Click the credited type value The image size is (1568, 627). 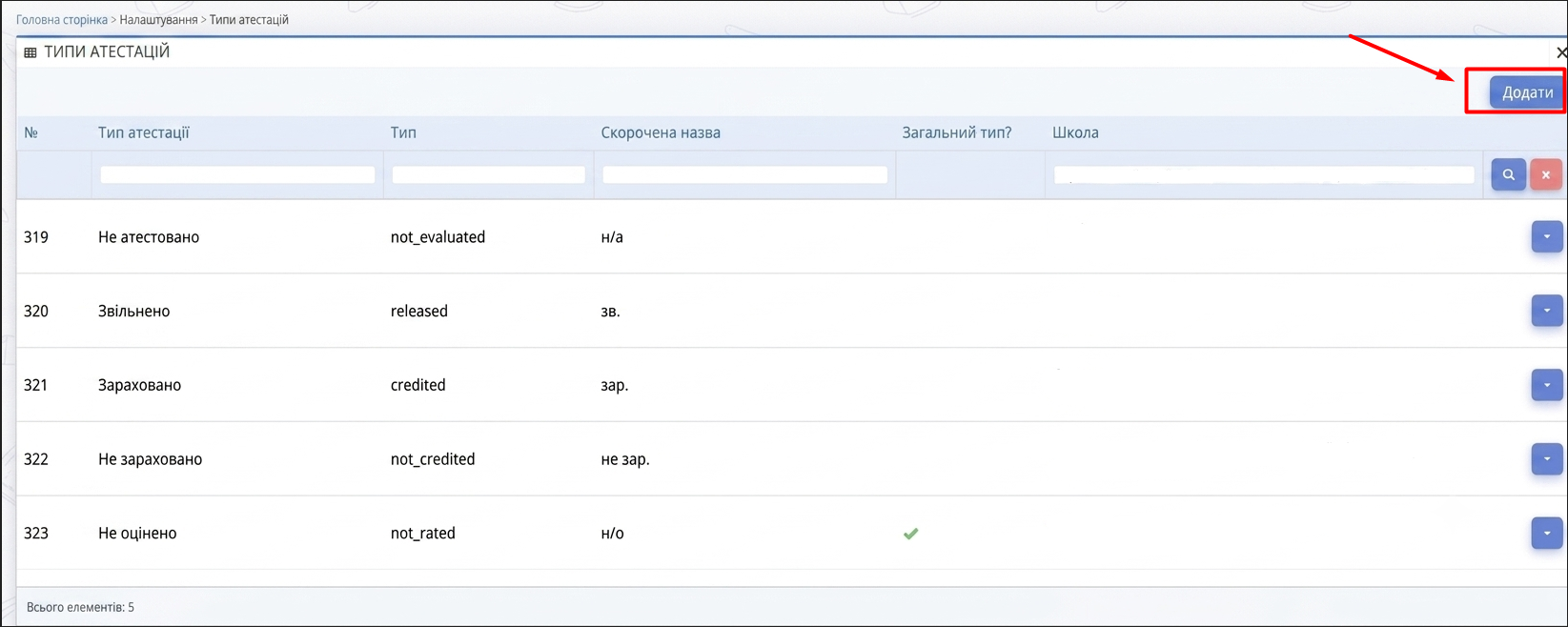tap(417, 385)
